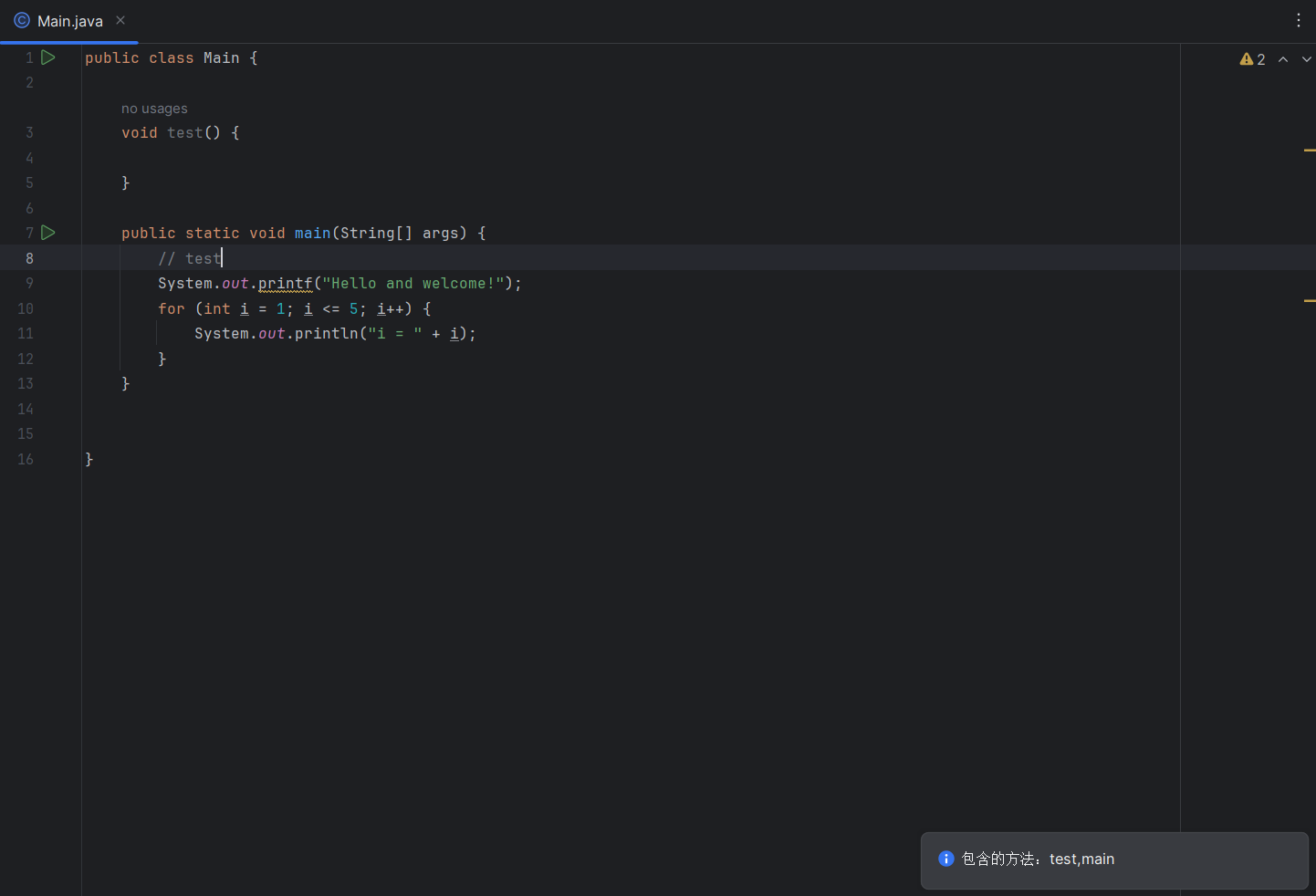Screen dimensions: 1316x896
Task: Click the 'println' call on line 11
Action: click(x=326, y=334)
